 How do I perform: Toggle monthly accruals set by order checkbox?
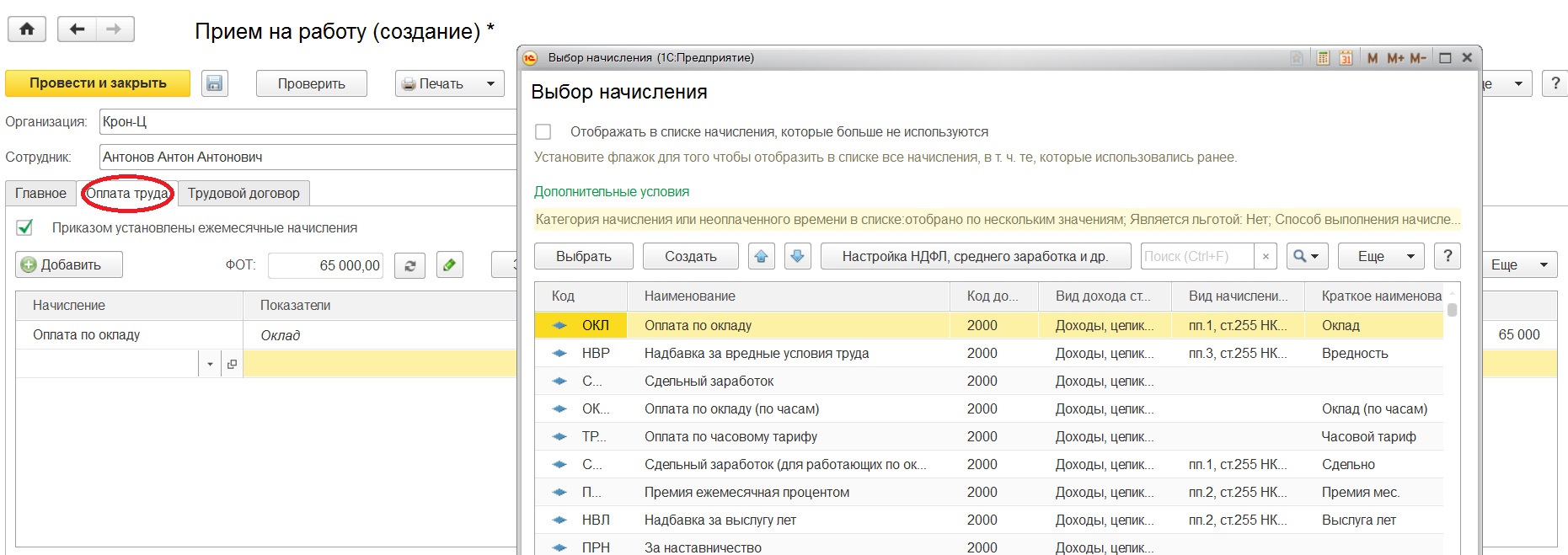tap(25, 227)
